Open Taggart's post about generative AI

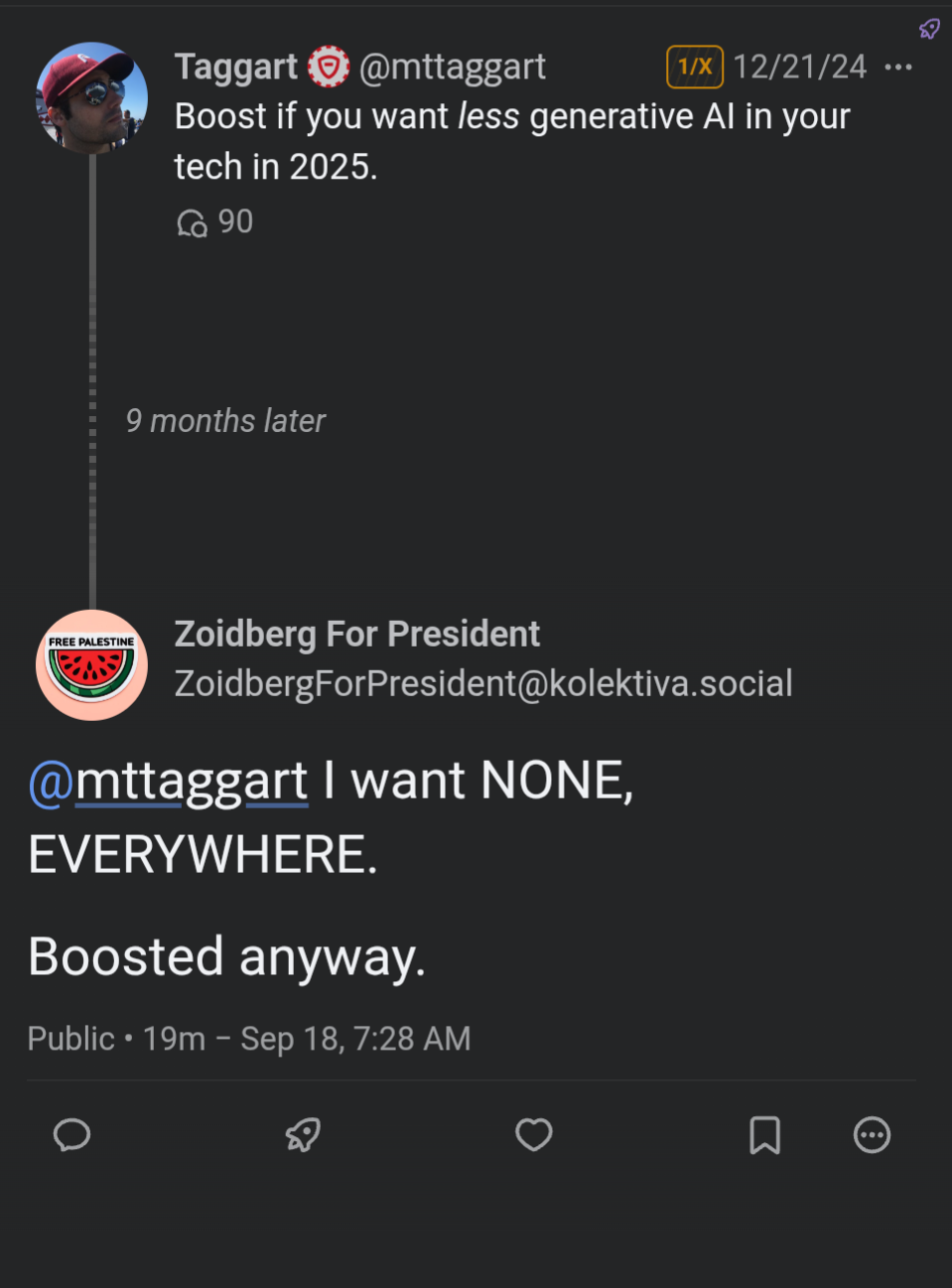click(512, 141)
